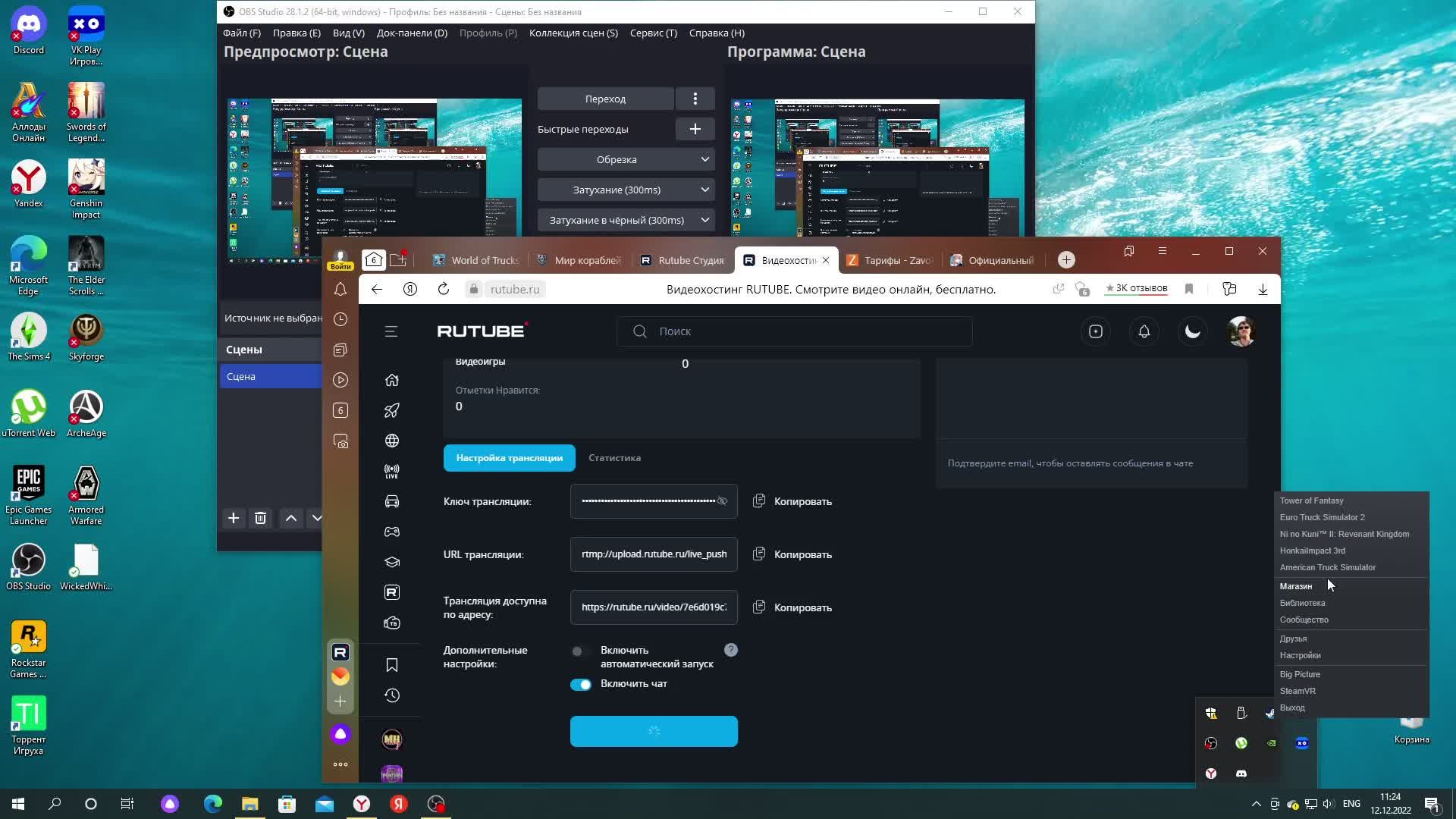Click the upload video plus icon

pyautogui.click(x=1095, y=331)
